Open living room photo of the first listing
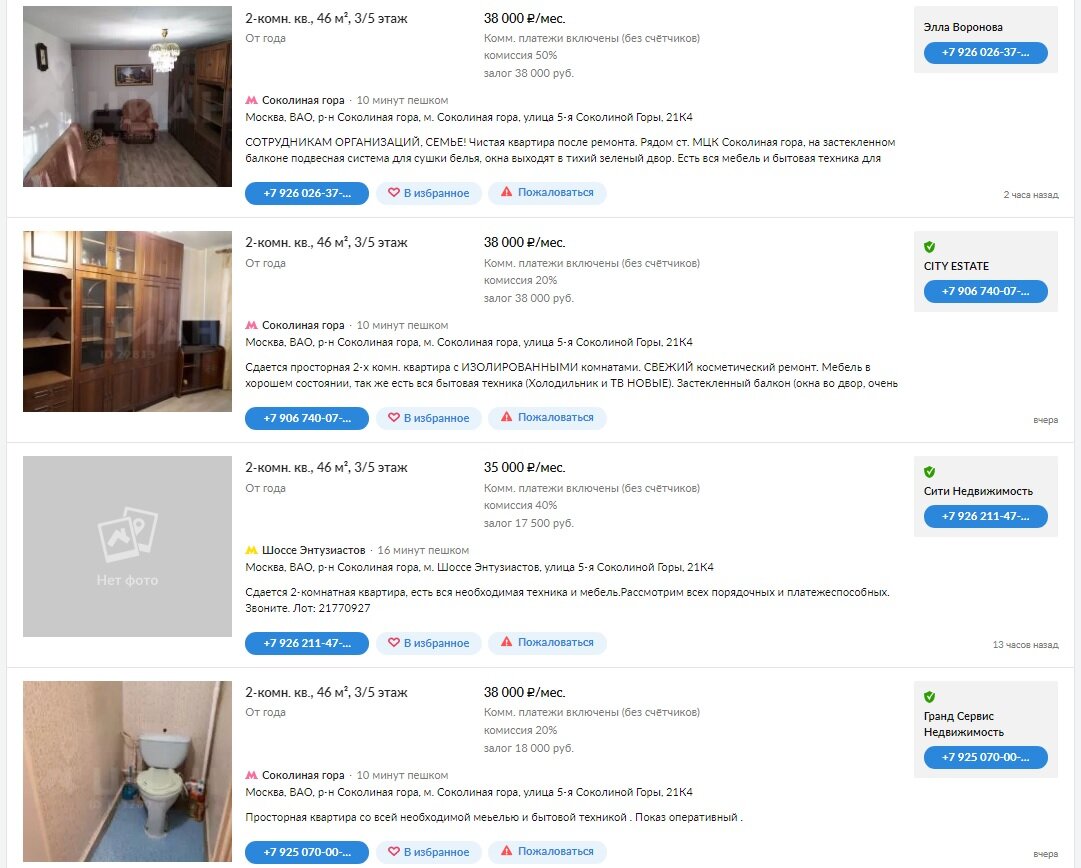 [x=128, y=97]
